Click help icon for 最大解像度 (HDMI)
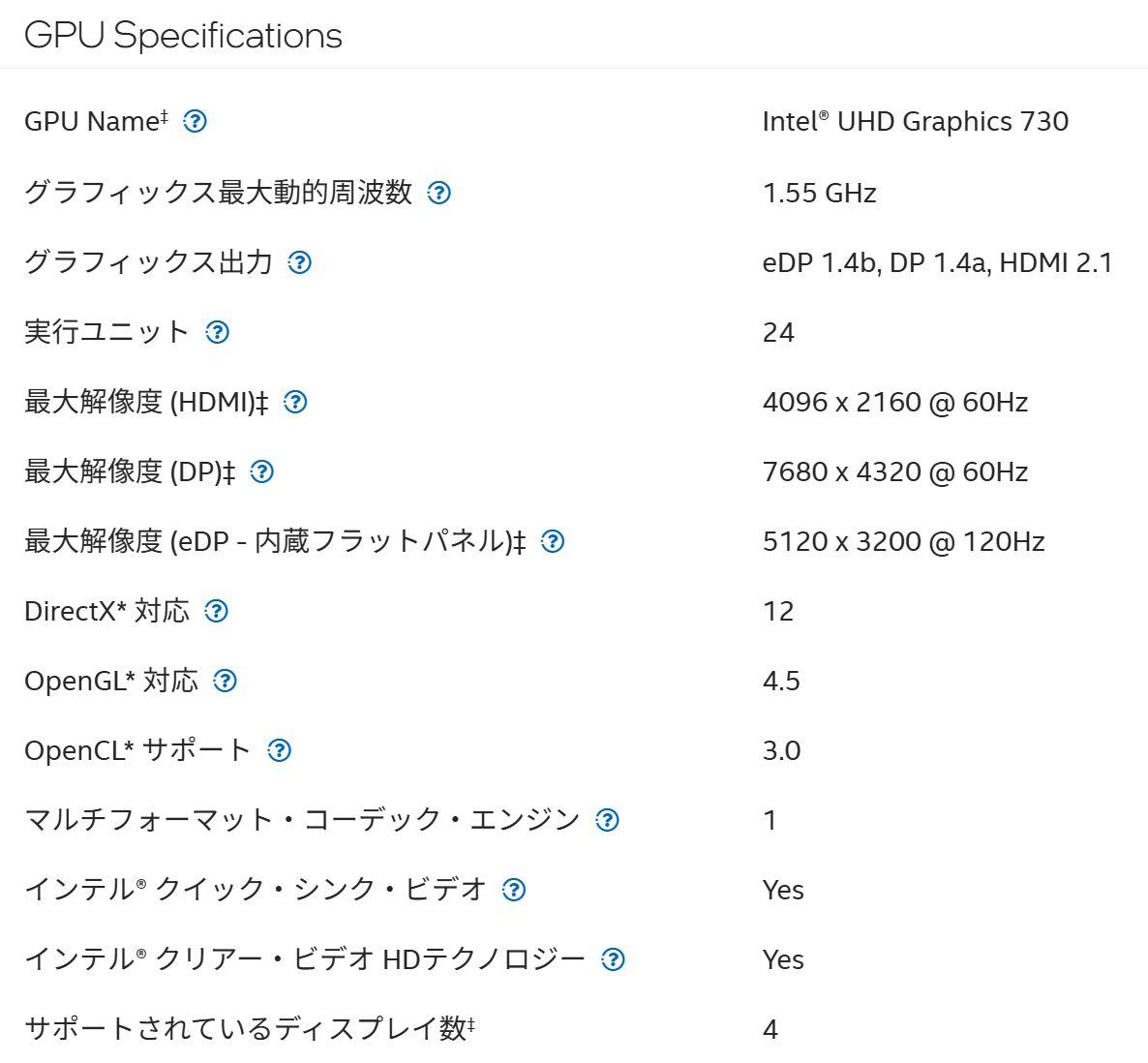The image size is (1148, 1063). pos(295,402)
